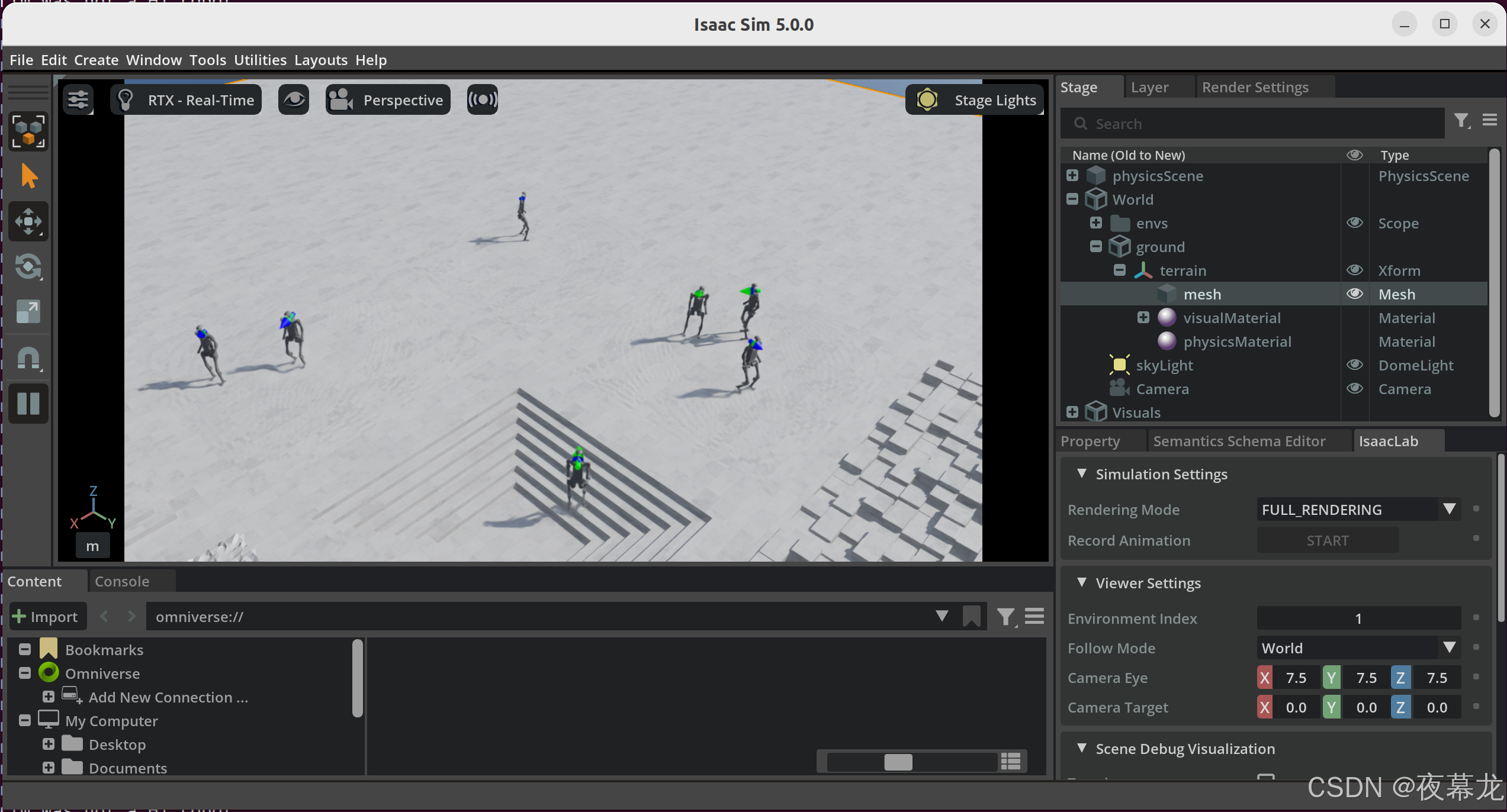This screenshot has height=812, width=1507.
Task: Expand the physicsScene tree item
Action: (x=1072, y=176)
